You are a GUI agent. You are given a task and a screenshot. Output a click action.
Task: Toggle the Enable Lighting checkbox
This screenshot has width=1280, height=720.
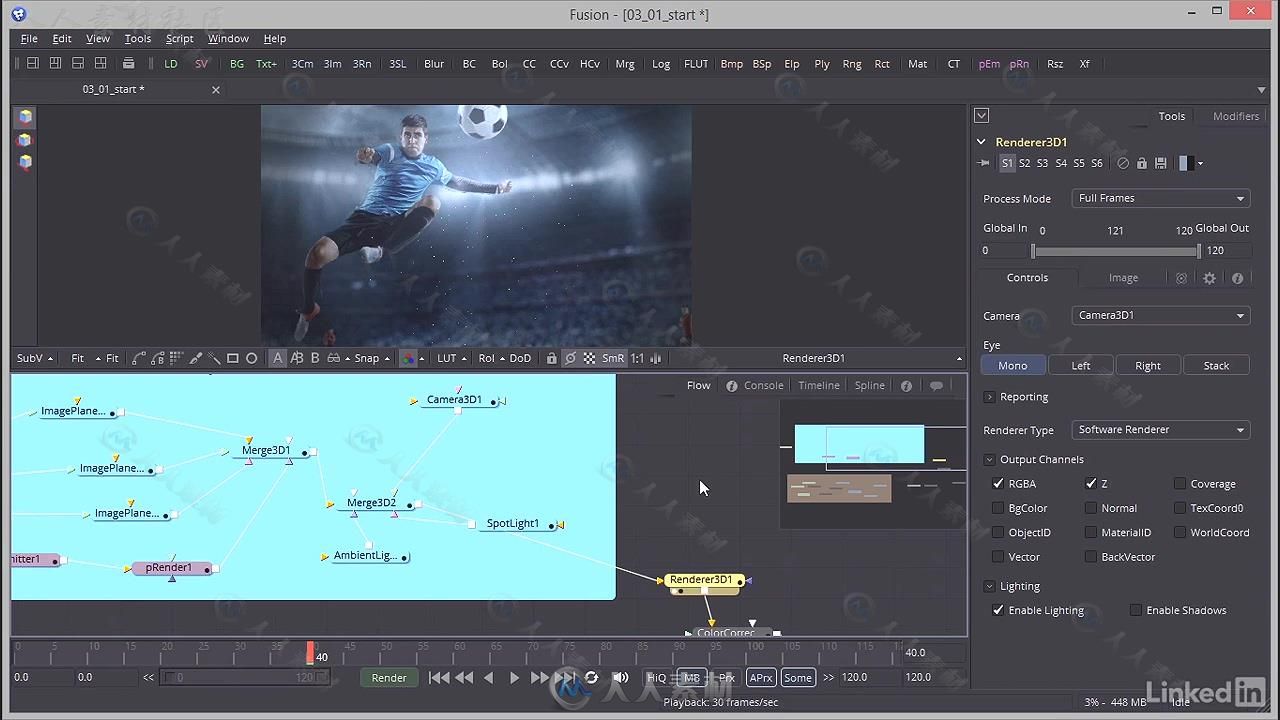point(998,610)
